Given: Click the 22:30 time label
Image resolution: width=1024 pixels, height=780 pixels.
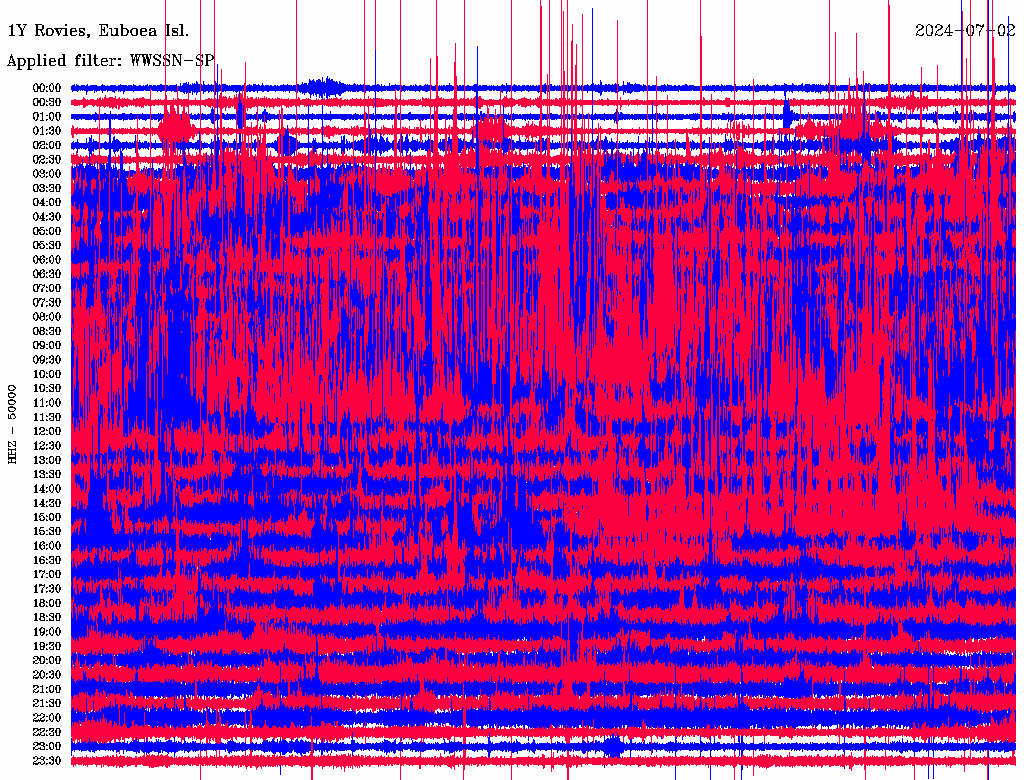Looking at the screenshot, I should tap(48, 732).
